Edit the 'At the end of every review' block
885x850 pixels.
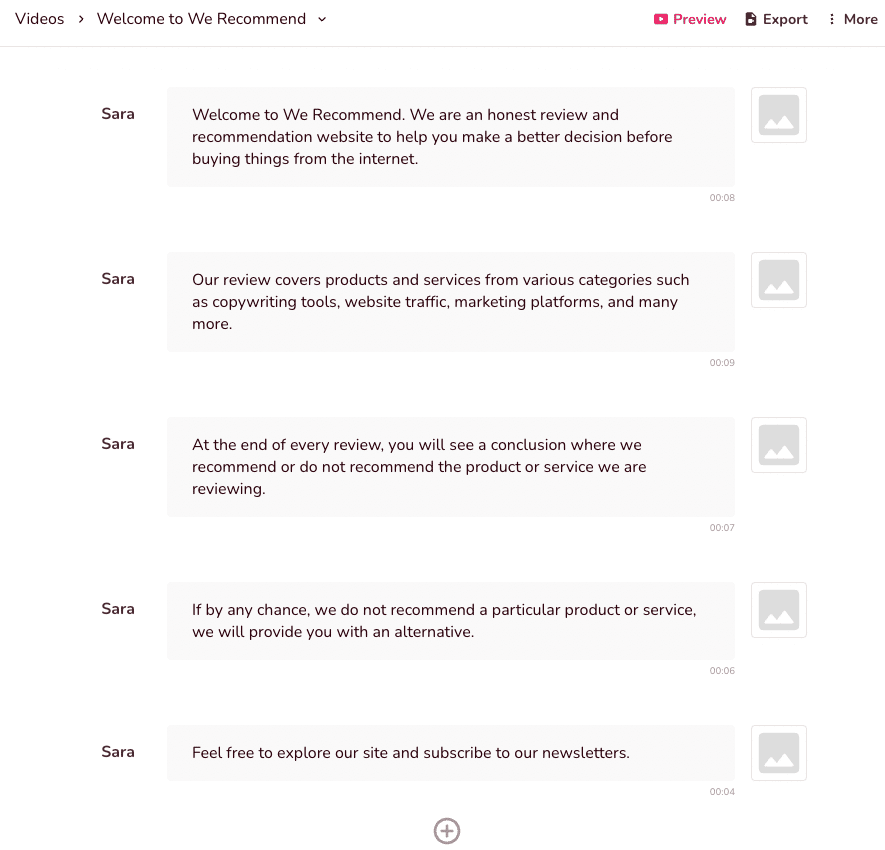(x=451, y=467)
